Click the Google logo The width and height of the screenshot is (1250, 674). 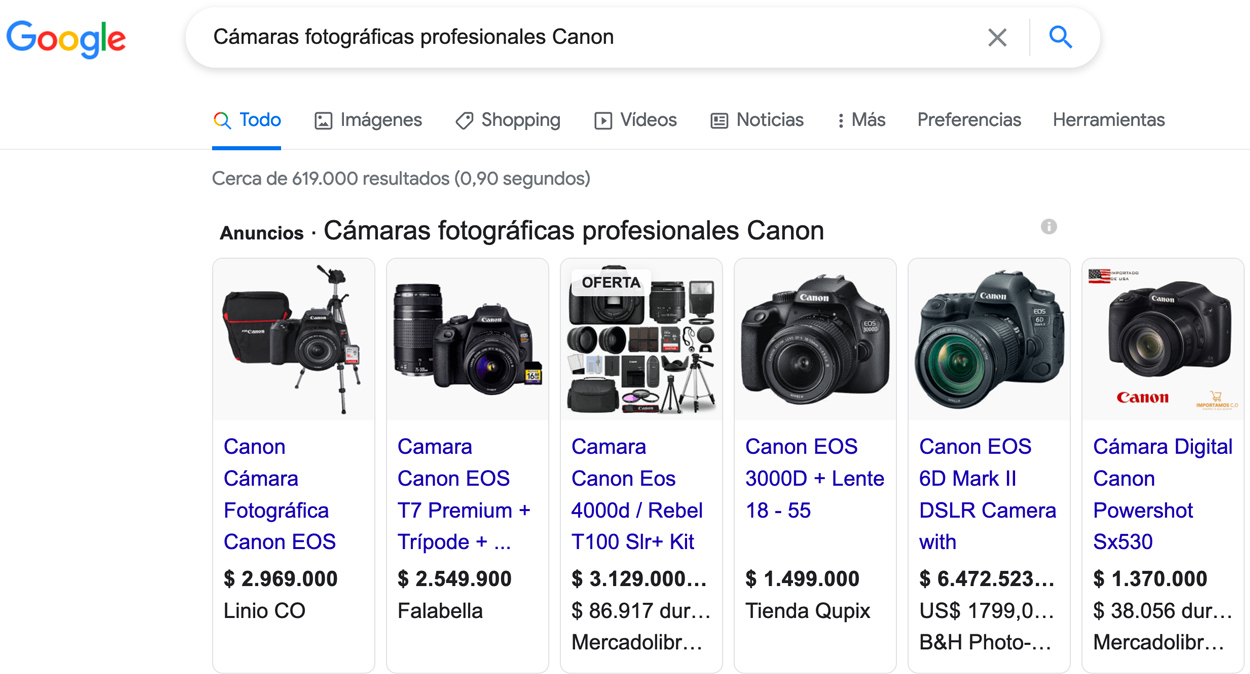(x=66, y=39)
